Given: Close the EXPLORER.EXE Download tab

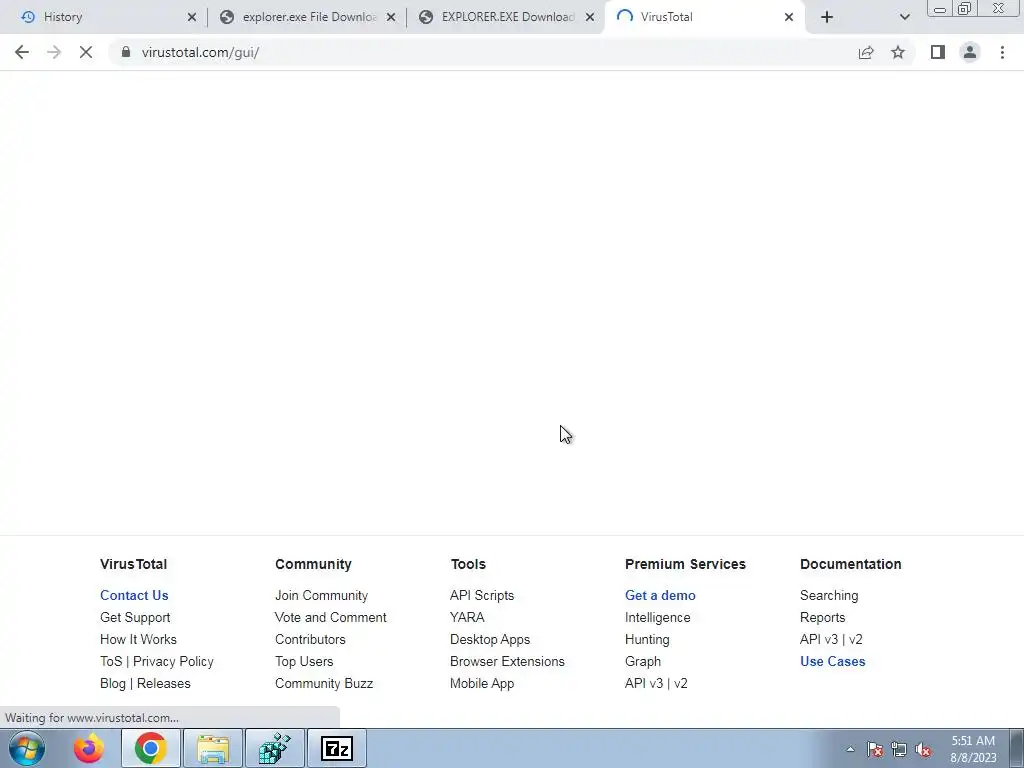Looking at the screenshot, I should (x=590, y=17).
